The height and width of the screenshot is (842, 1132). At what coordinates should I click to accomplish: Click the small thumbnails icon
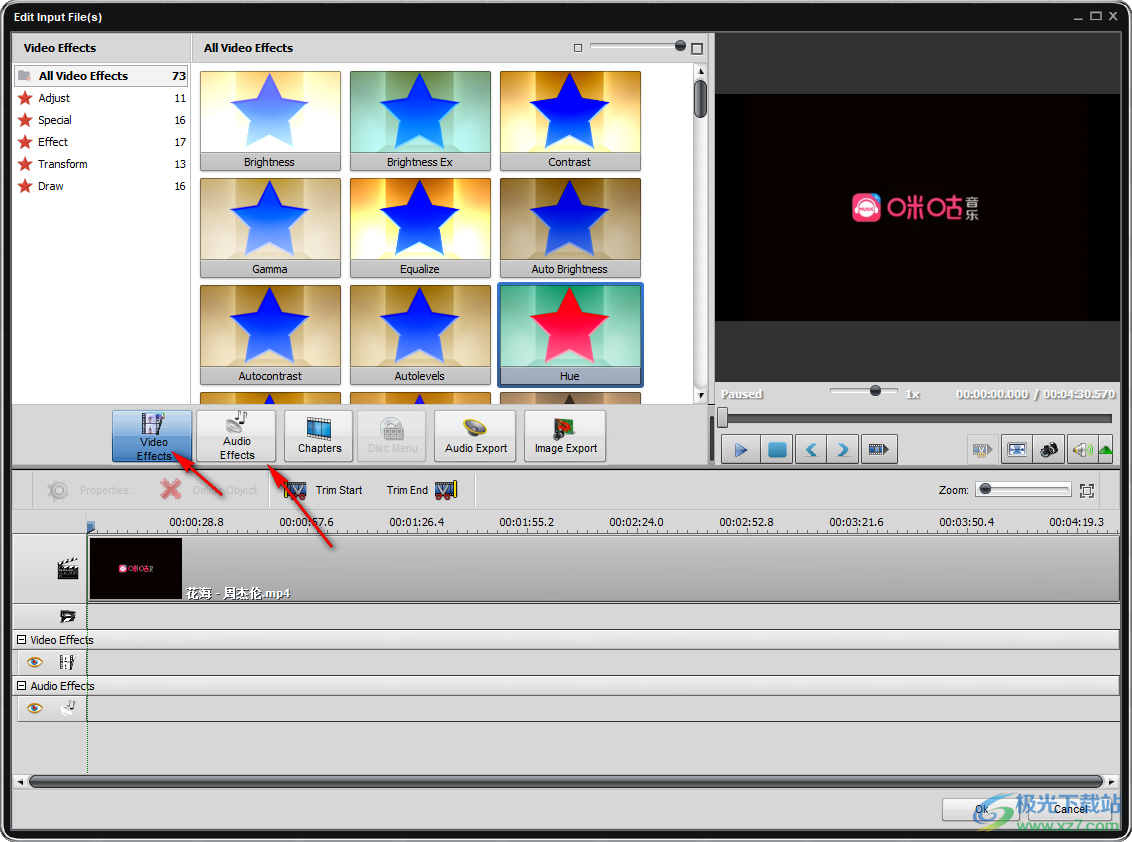[578, 48]
